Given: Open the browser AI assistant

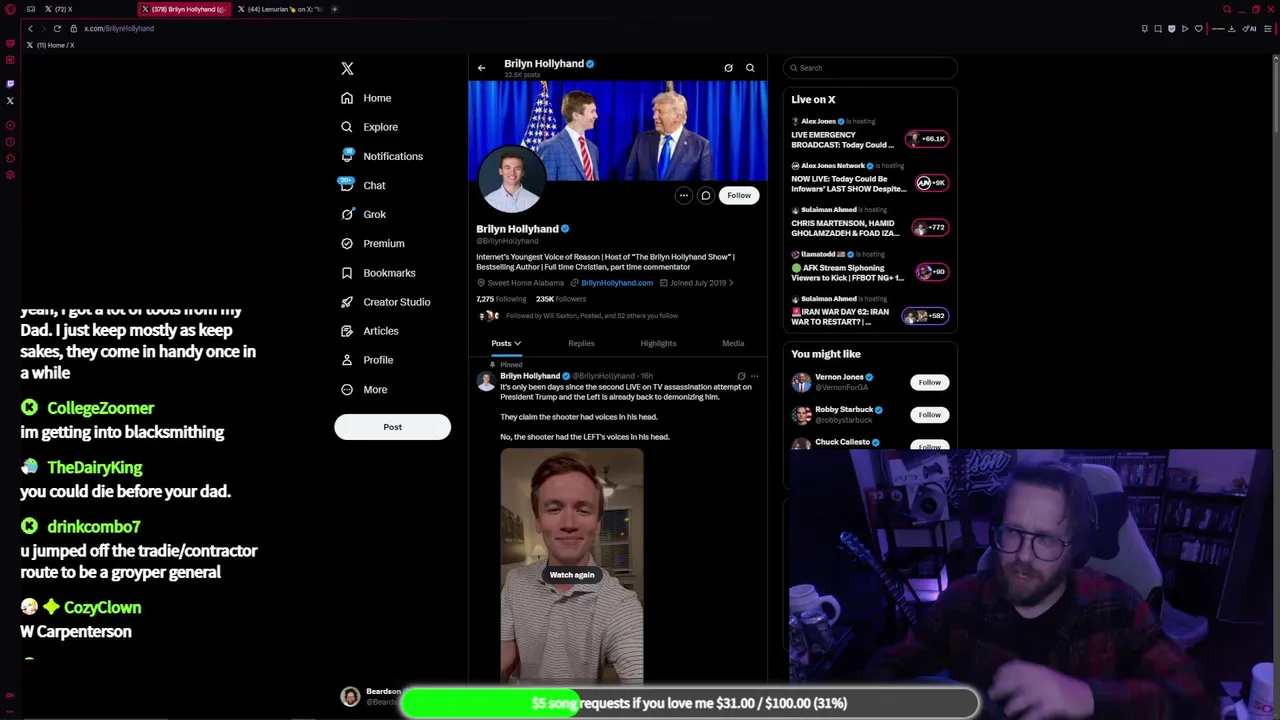Looking at the screenshot, I should point(1250,28).
